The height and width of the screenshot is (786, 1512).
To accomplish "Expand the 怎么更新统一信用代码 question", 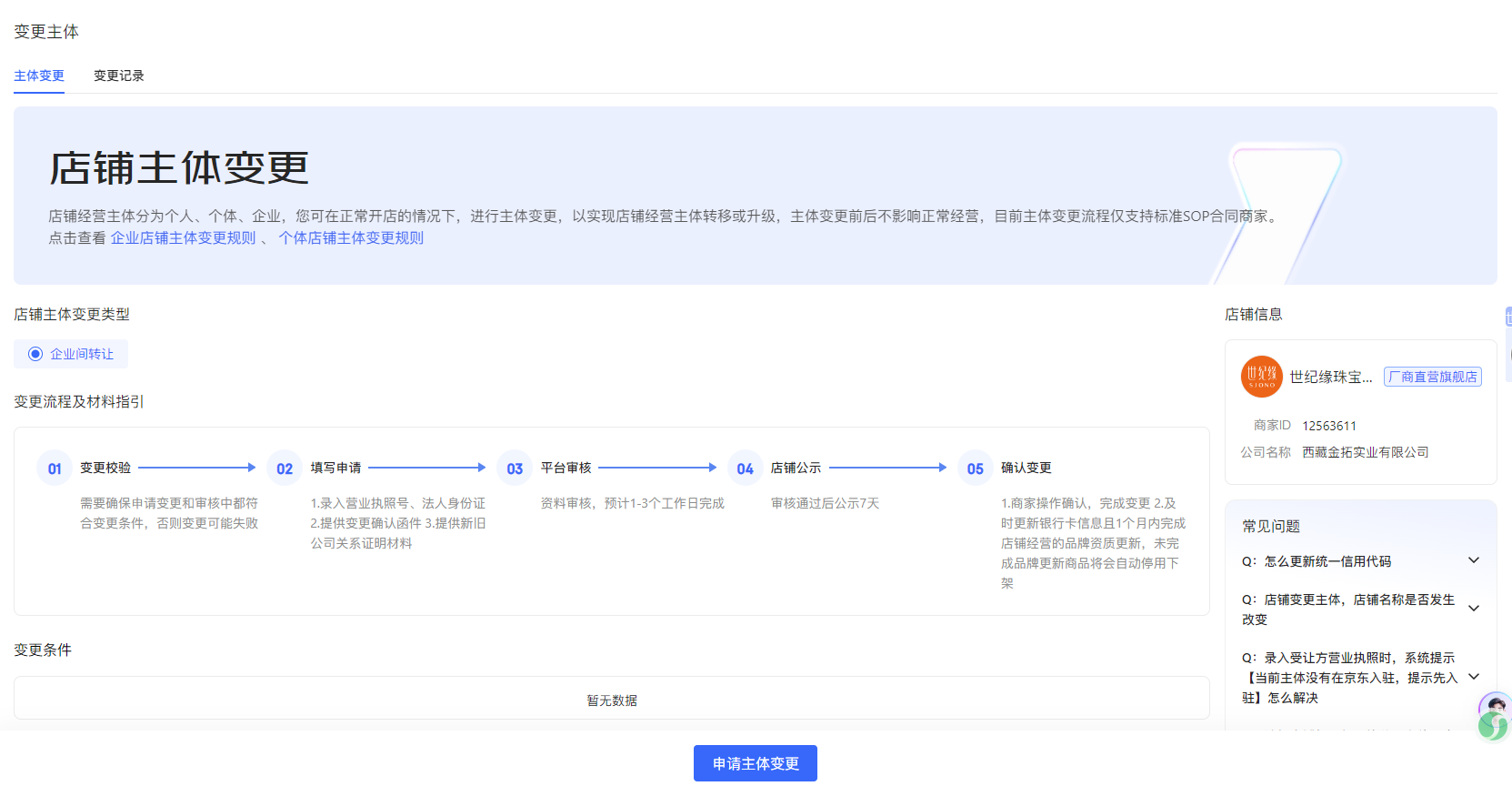I will (1473, 560).
